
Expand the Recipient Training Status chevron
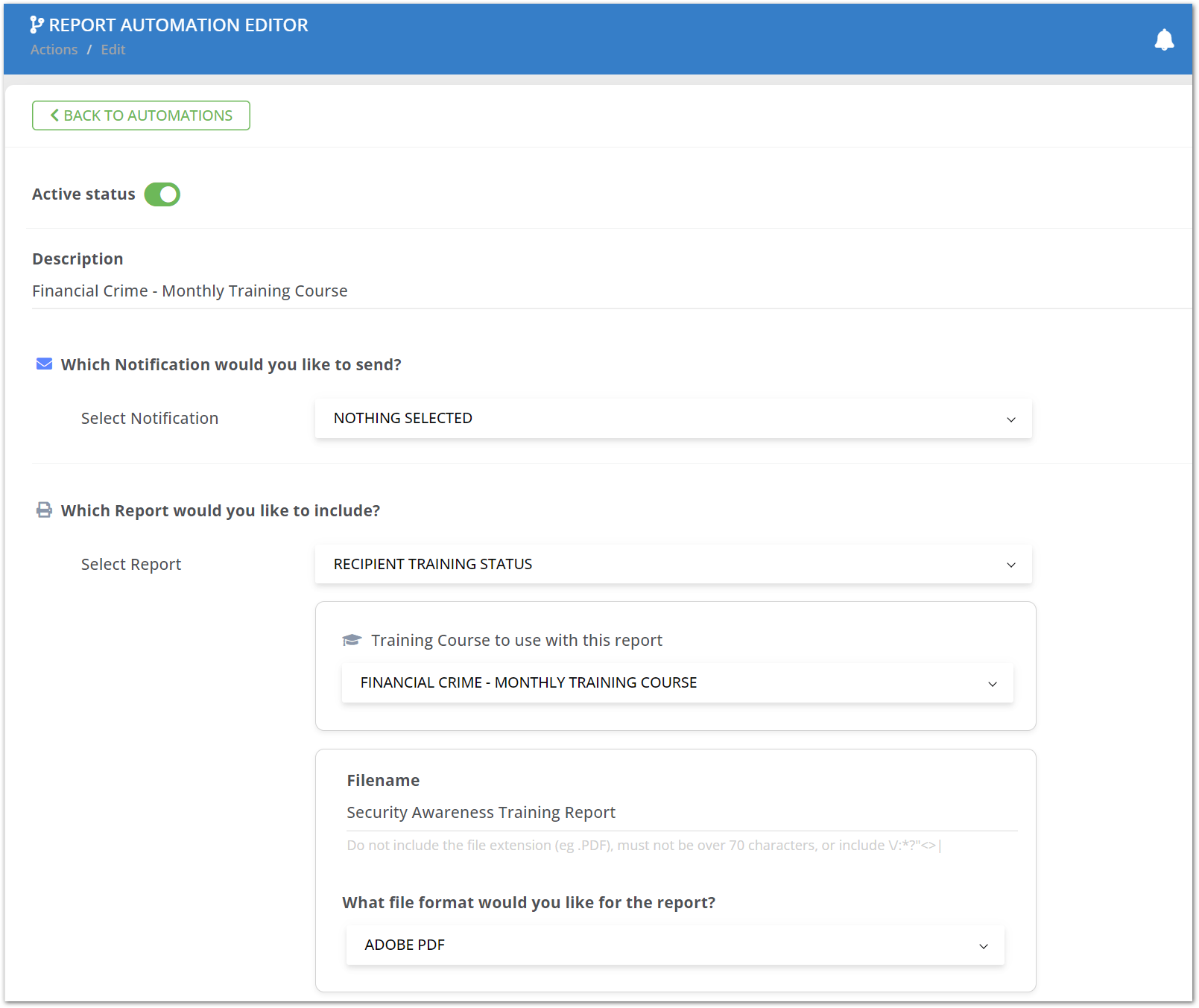coord(1011,565)
